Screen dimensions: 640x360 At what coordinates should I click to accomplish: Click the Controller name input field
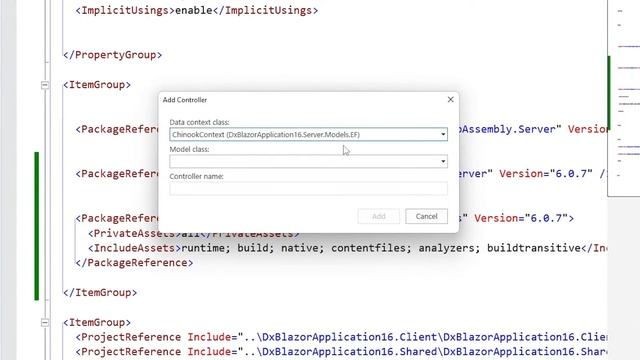[x=308, y=188]
